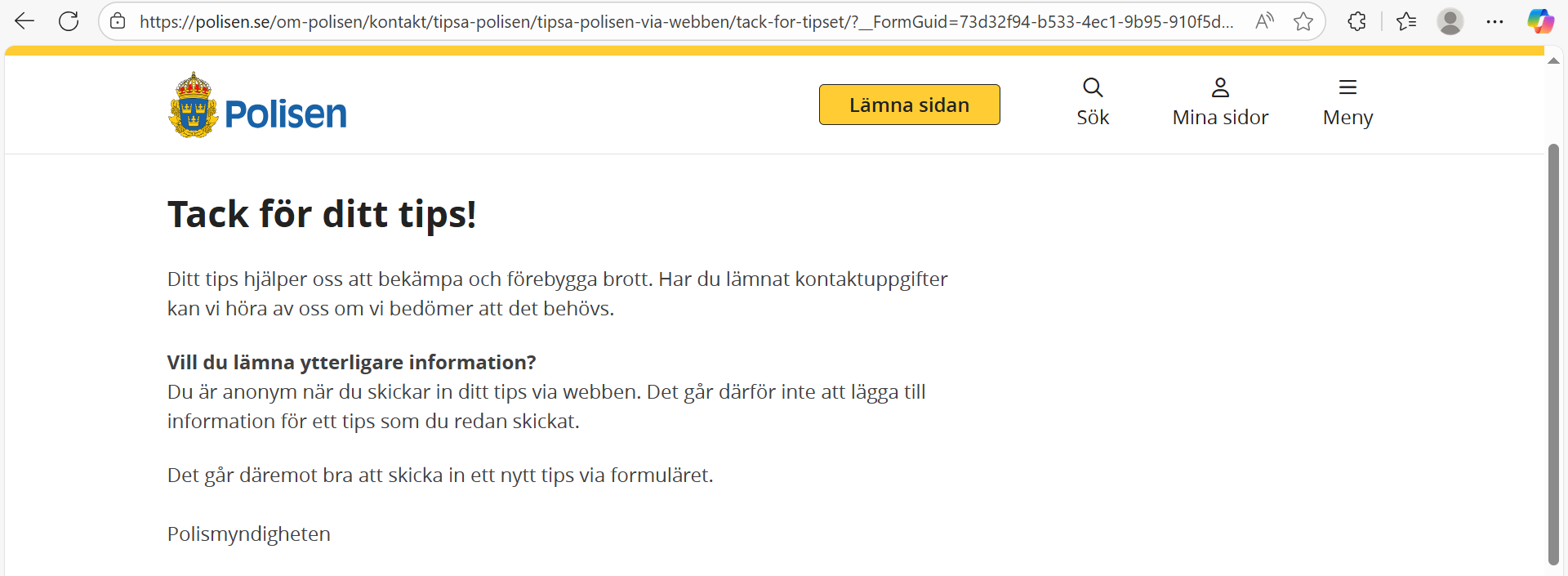Viewport: 1568px width, 576px height.
Task: Open the browser extensions puzzle icon
Action: pyautogui.click(x=1356, y=21)
